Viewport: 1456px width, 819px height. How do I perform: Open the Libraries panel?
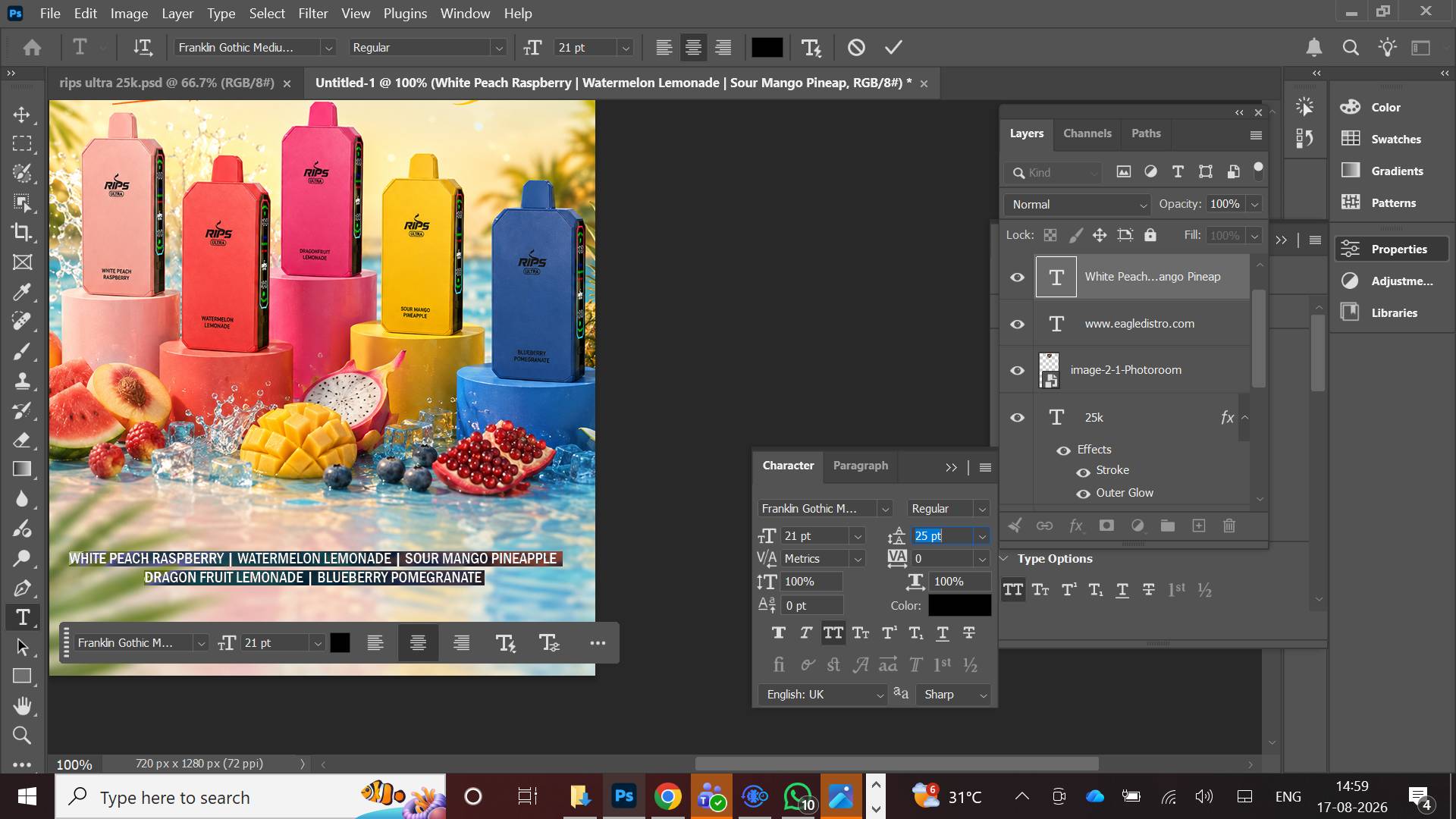click(1393, 312)
